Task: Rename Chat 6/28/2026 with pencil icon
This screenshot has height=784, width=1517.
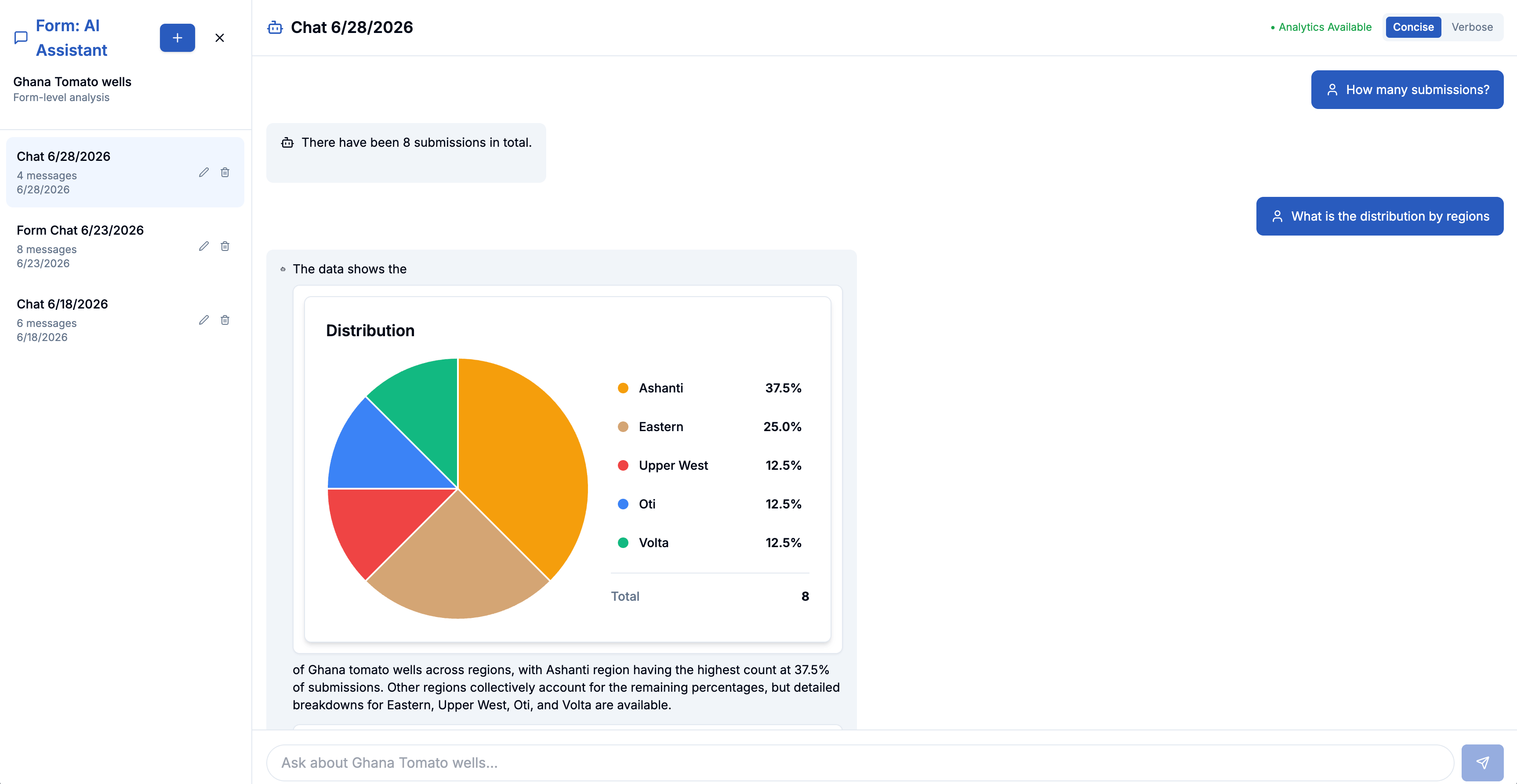Action: pyautogui.click(x=204, y=172)
